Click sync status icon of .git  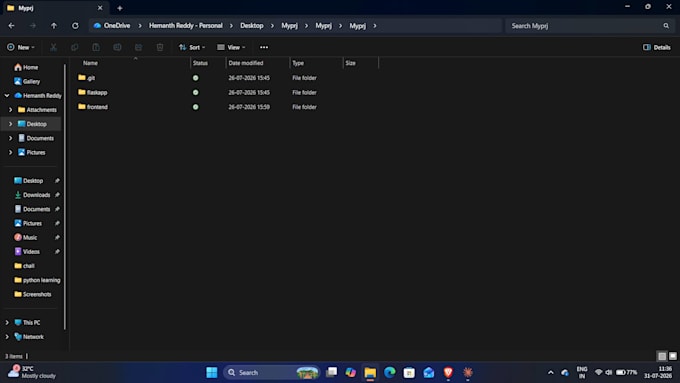click(196, 78)
